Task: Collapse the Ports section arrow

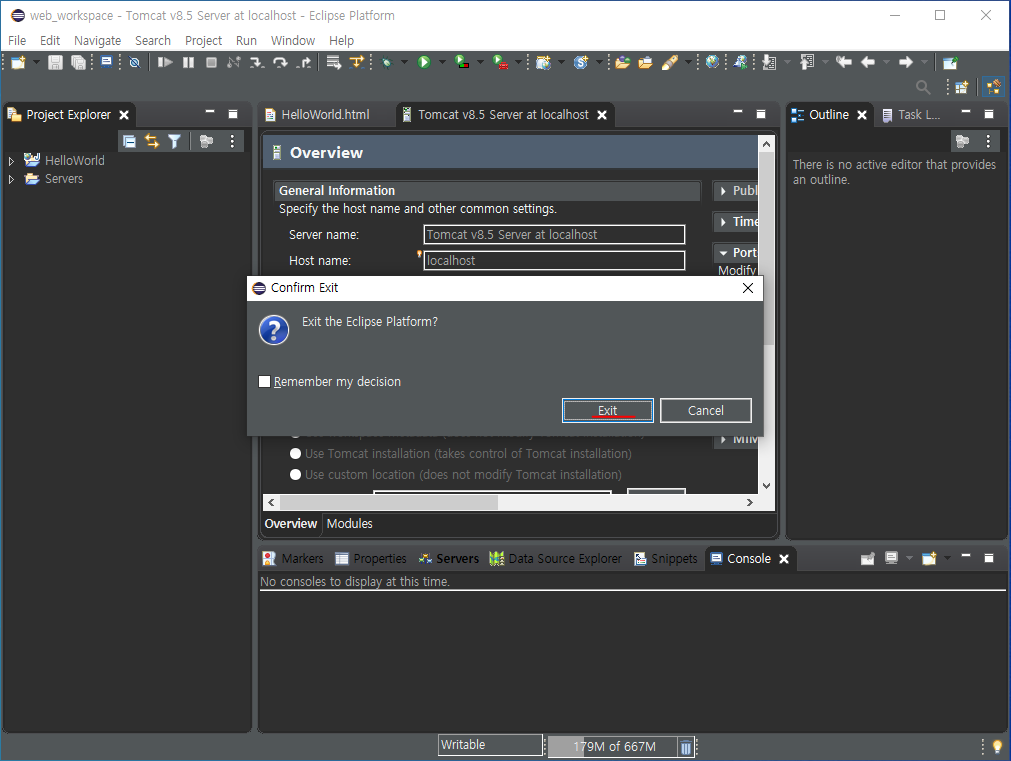Action: [x=723, y=253]
